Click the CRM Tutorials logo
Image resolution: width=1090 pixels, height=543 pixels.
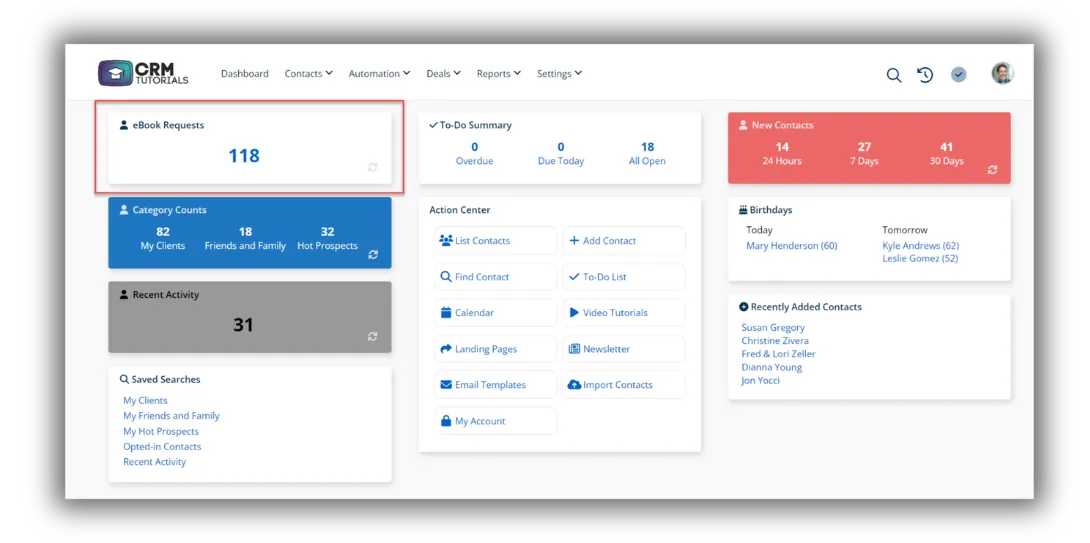tap(143, 73)
